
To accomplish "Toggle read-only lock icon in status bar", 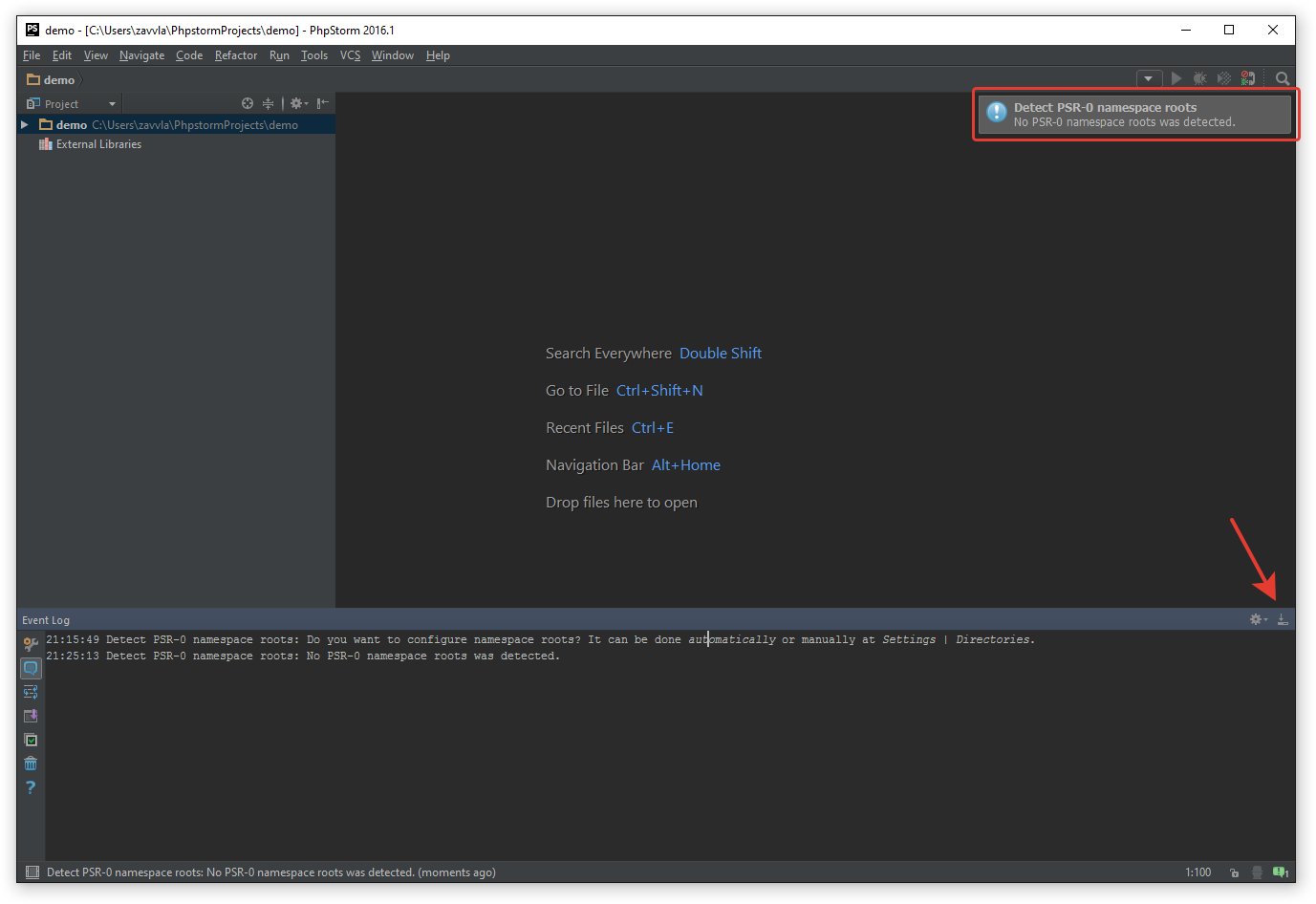I will [1235, 872].
